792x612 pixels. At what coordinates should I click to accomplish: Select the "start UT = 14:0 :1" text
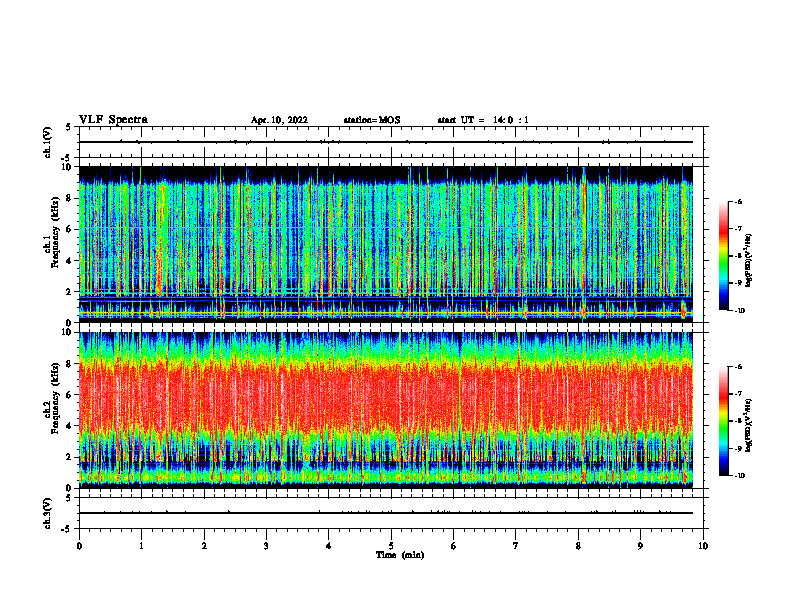click(483, 120)
